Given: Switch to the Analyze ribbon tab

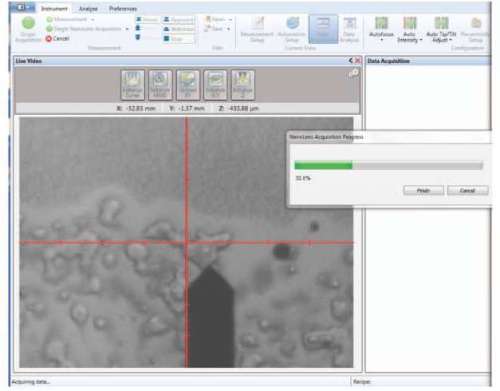Looking at the screenshot, I should pyautogui.click(x=88, y=9).
